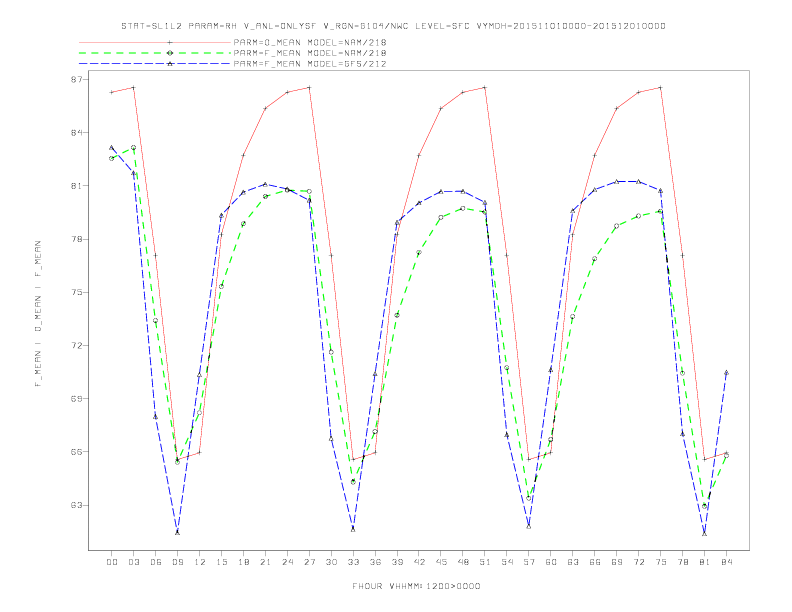Click the red plus data point at hour 51
The height and width of the screenshot is (612, 792).
point(485,88)
